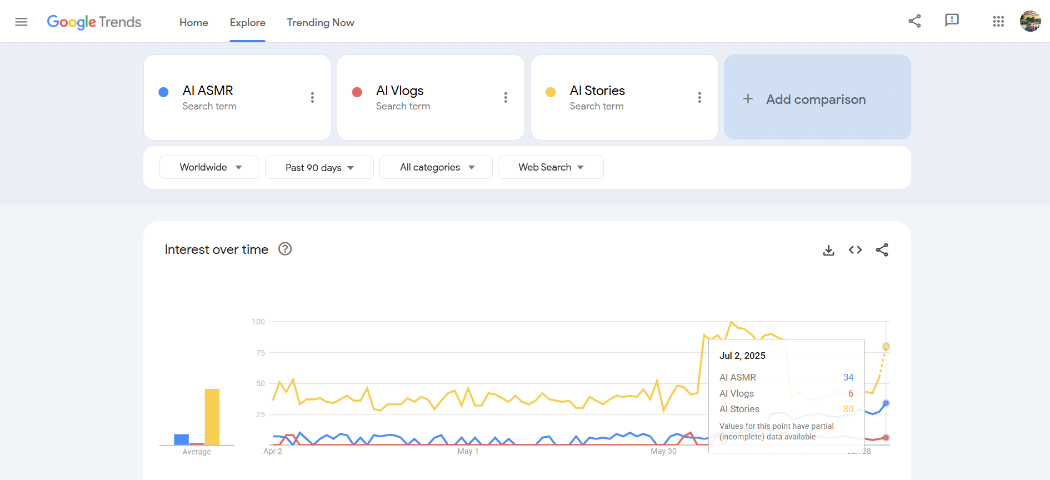Click the 'Apr 2' axis label
This screenshot has height=480, width=1050.
(273, 452)
